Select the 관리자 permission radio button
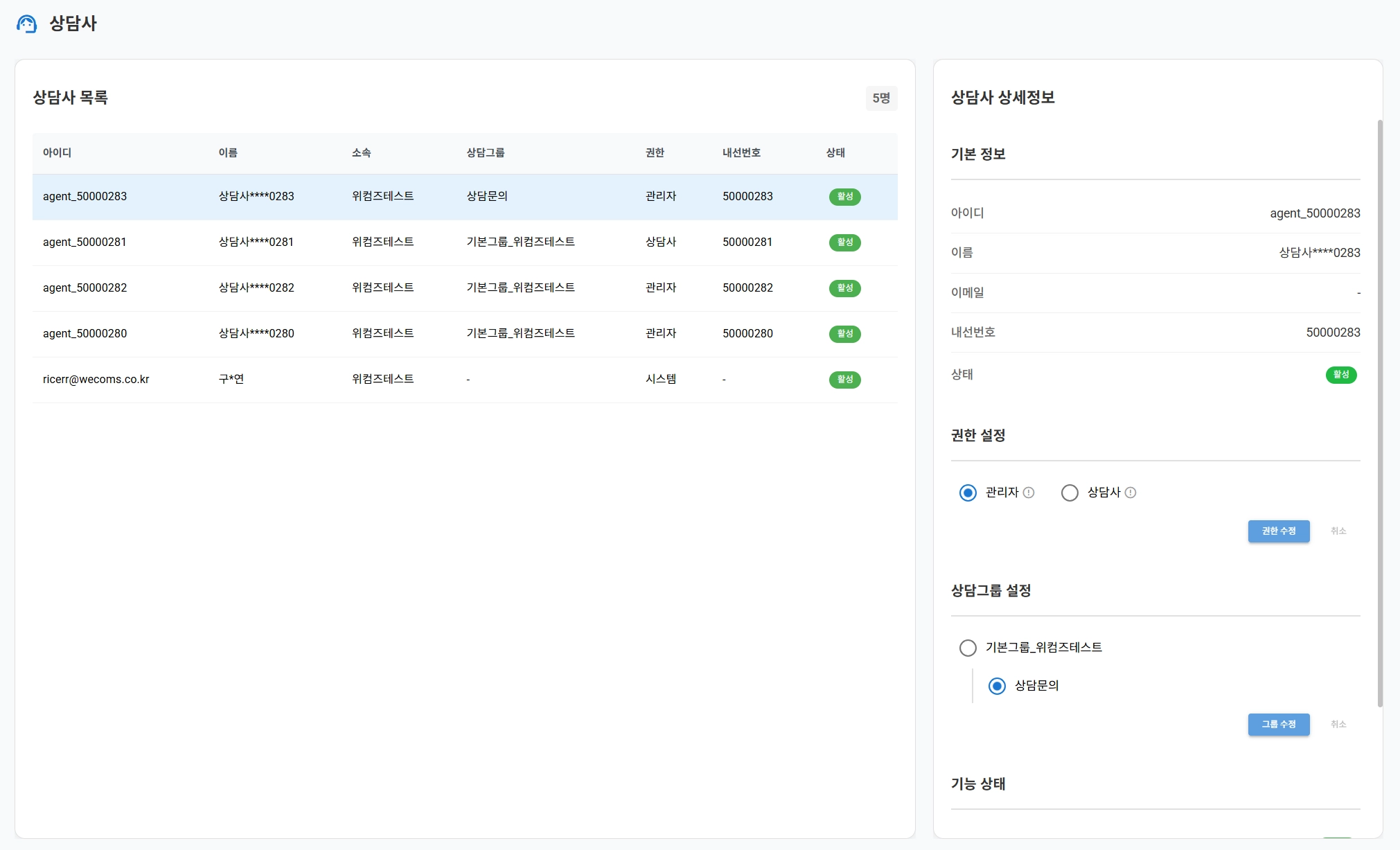The width and height of the screenshot is (1400, 850). click(968, 493)
